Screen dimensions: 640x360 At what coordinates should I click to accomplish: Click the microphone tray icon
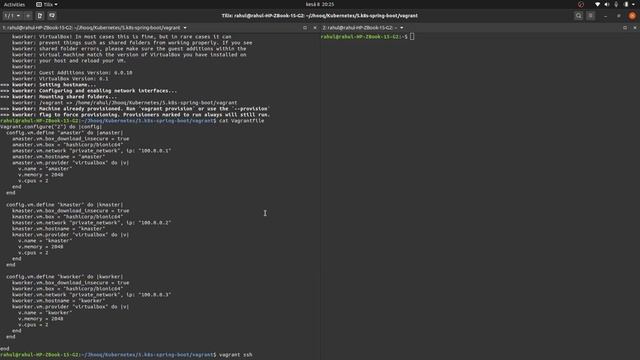point(616,4)
